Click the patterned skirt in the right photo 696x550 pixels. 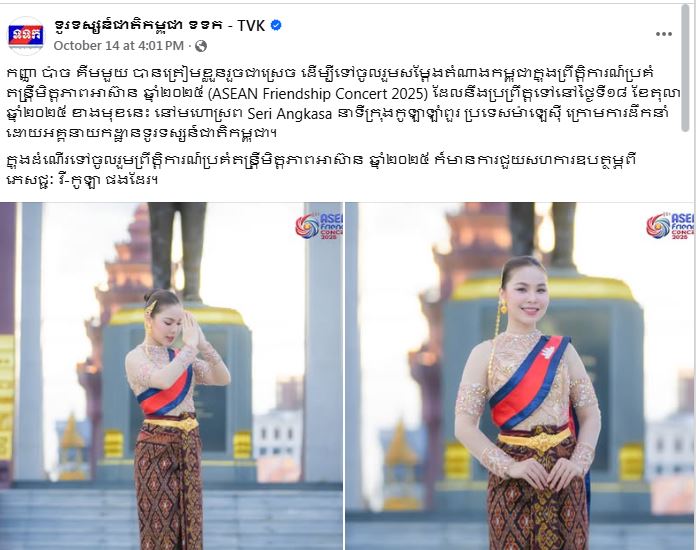(x=537, y=502)
